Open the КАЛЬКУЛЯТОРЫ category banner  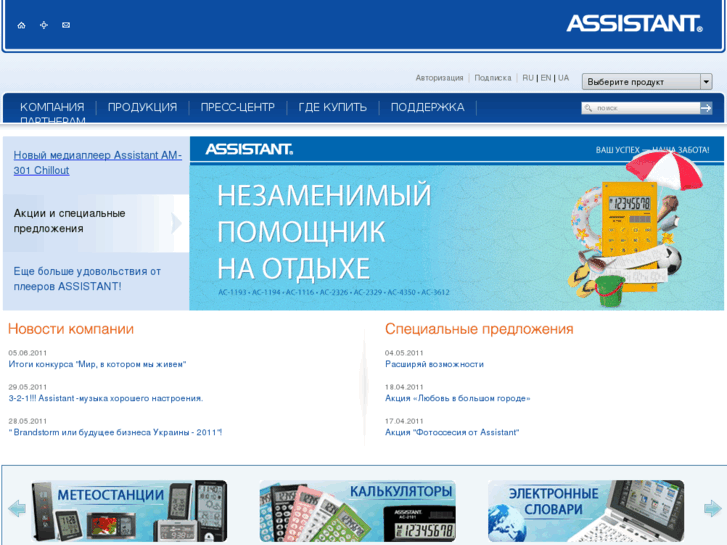[x=357, y=511]
